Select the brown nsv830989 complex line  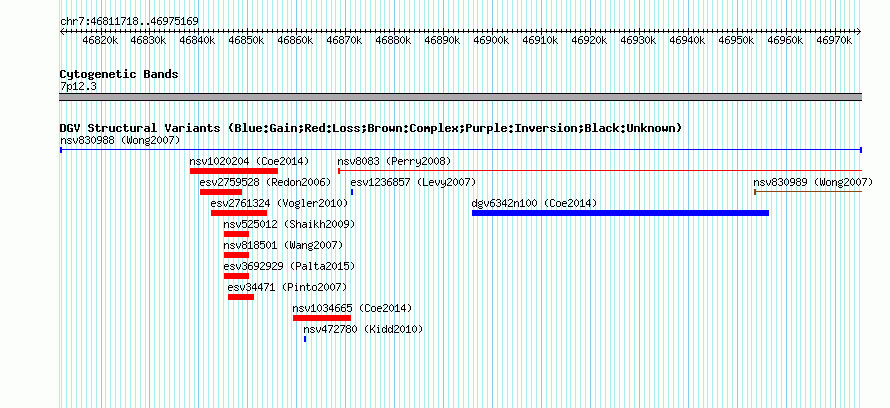808,192
